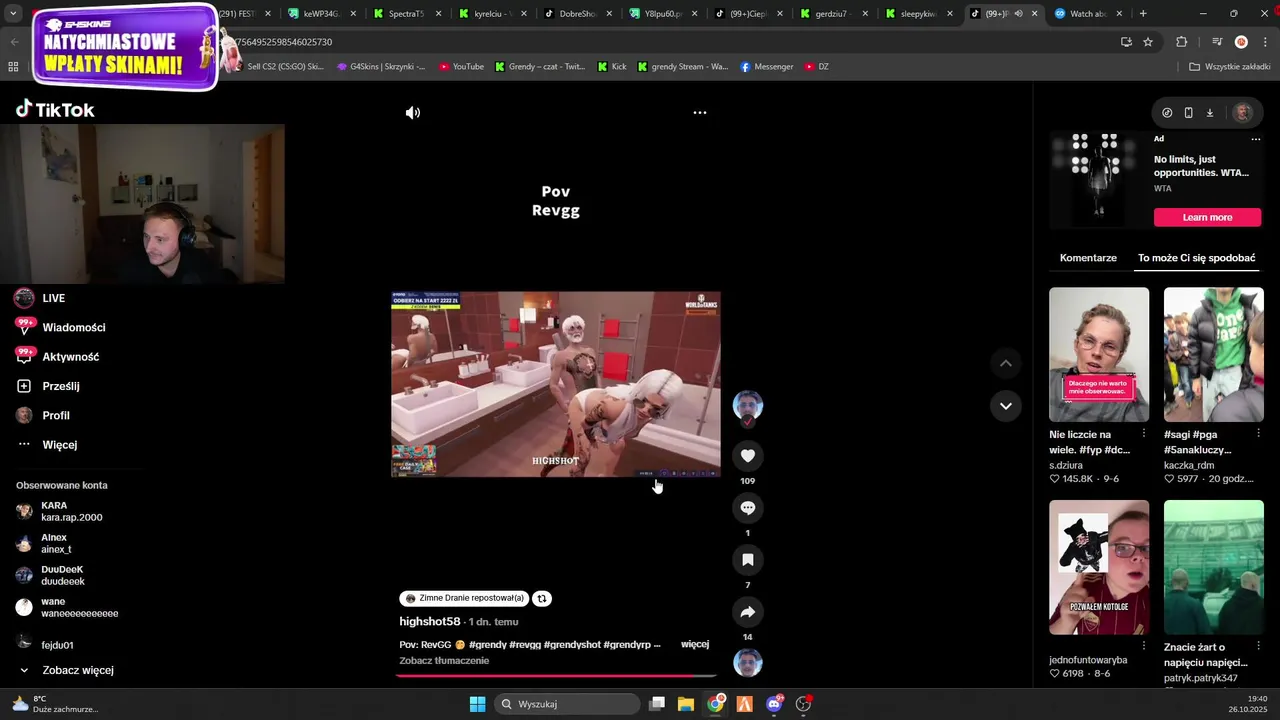
Task: Open options for '#sagi #pga' video
Action: tap(1258, 434)
